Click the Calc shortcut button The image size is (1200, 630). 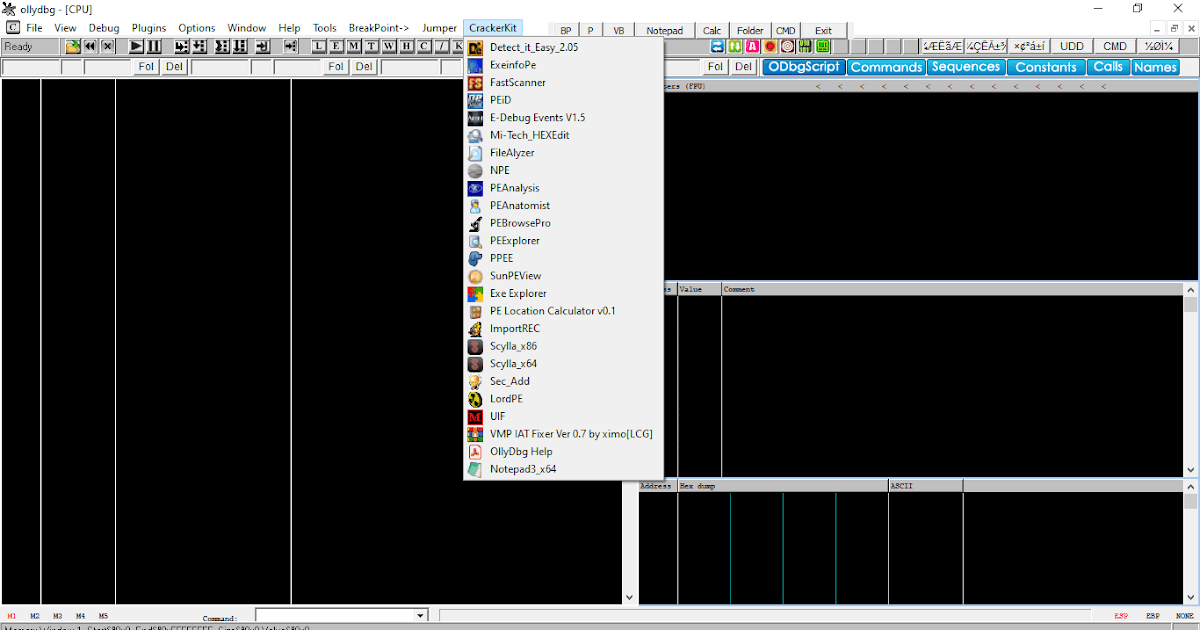pyautogui.click(x=711, y=30)
